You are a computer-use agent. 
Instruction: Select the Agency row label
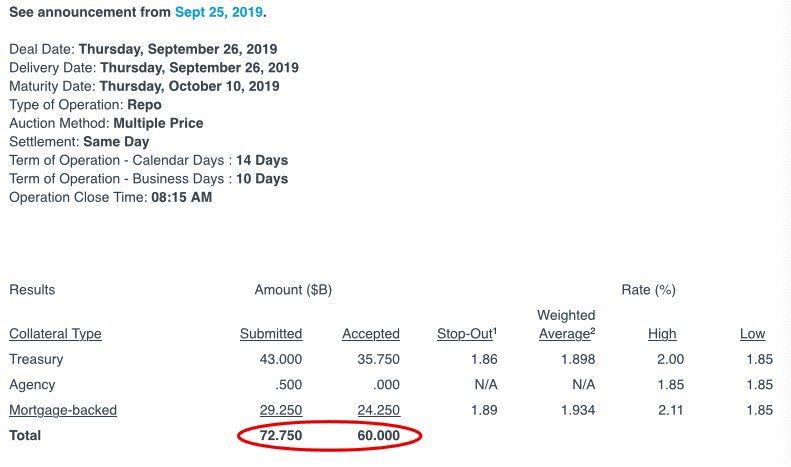(32, 385)
